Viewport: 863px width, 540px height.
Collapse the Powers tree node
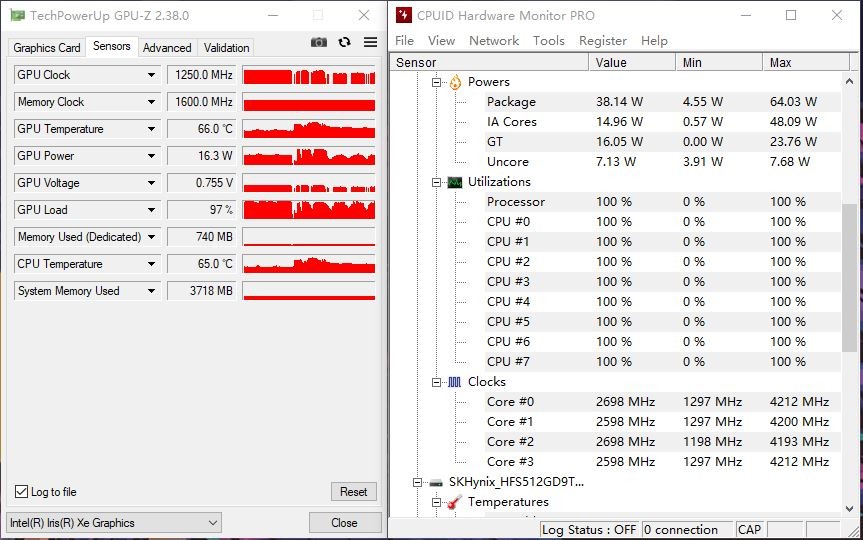click(x=436, y=83)
